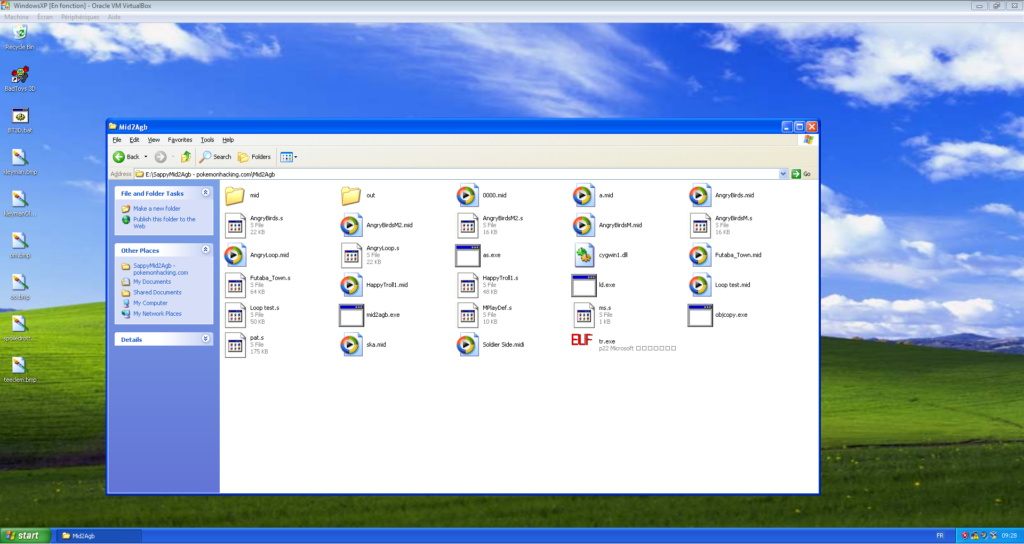Click the Up folder toolbar icon

point(186,157)
